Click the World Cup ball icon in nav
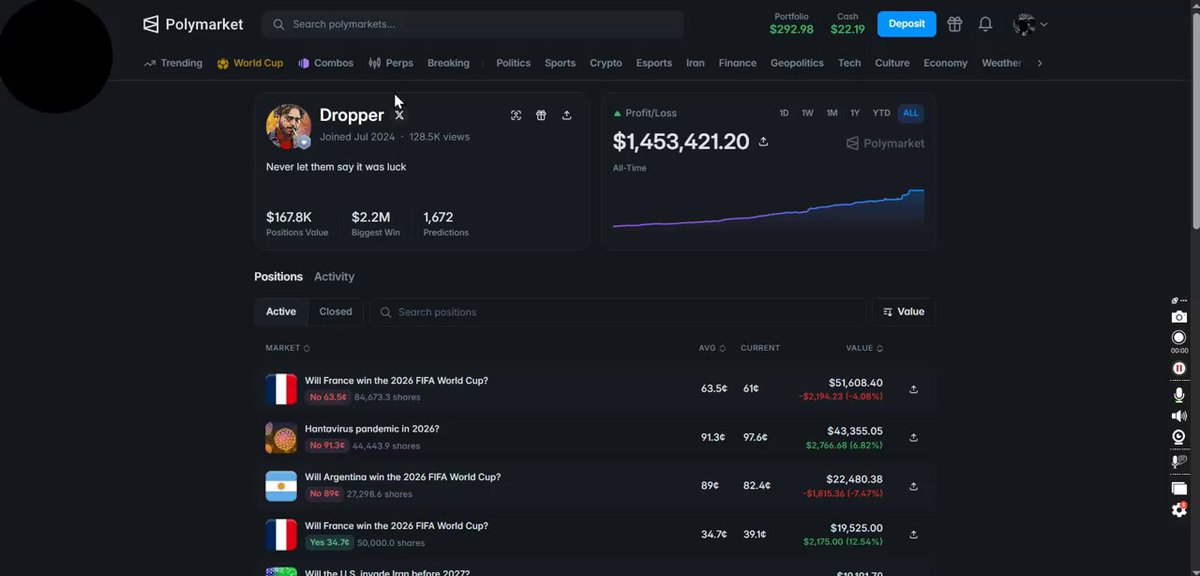The image size is (1200, 576). pos(223,63)
